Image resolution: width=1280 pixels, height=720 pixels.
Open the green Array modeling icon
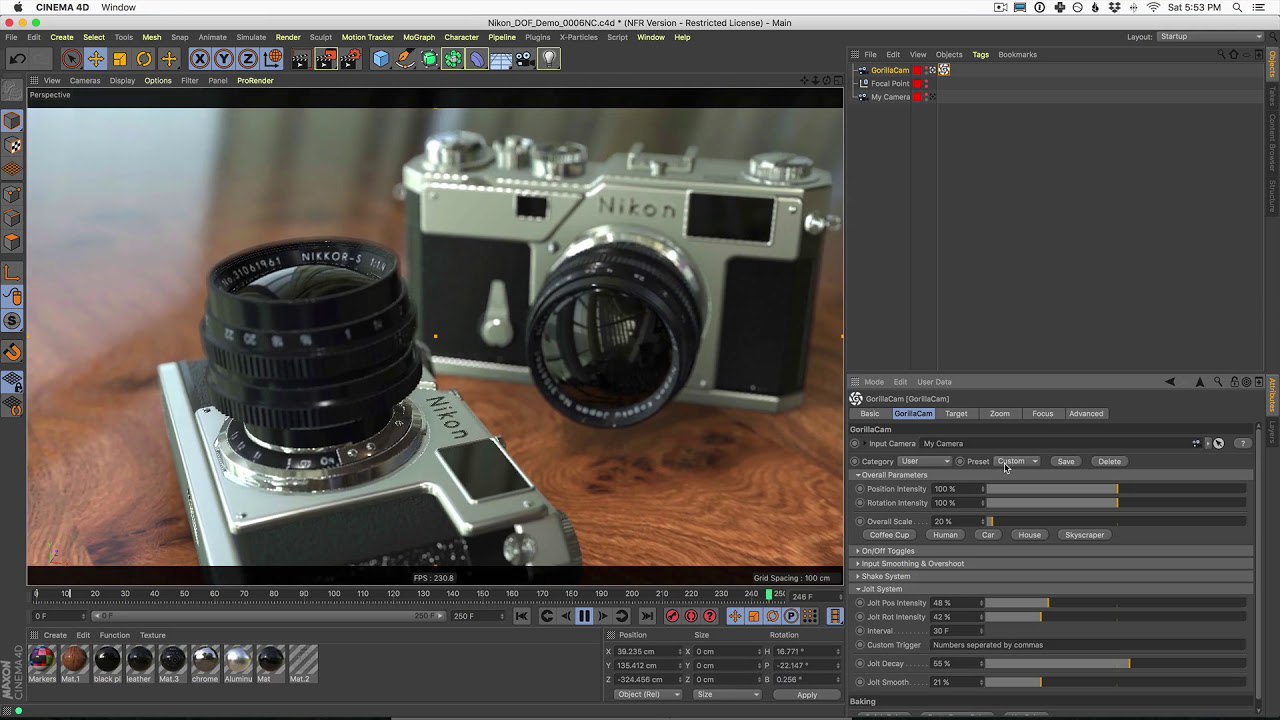pyautogui.click(x=453, y=59)
